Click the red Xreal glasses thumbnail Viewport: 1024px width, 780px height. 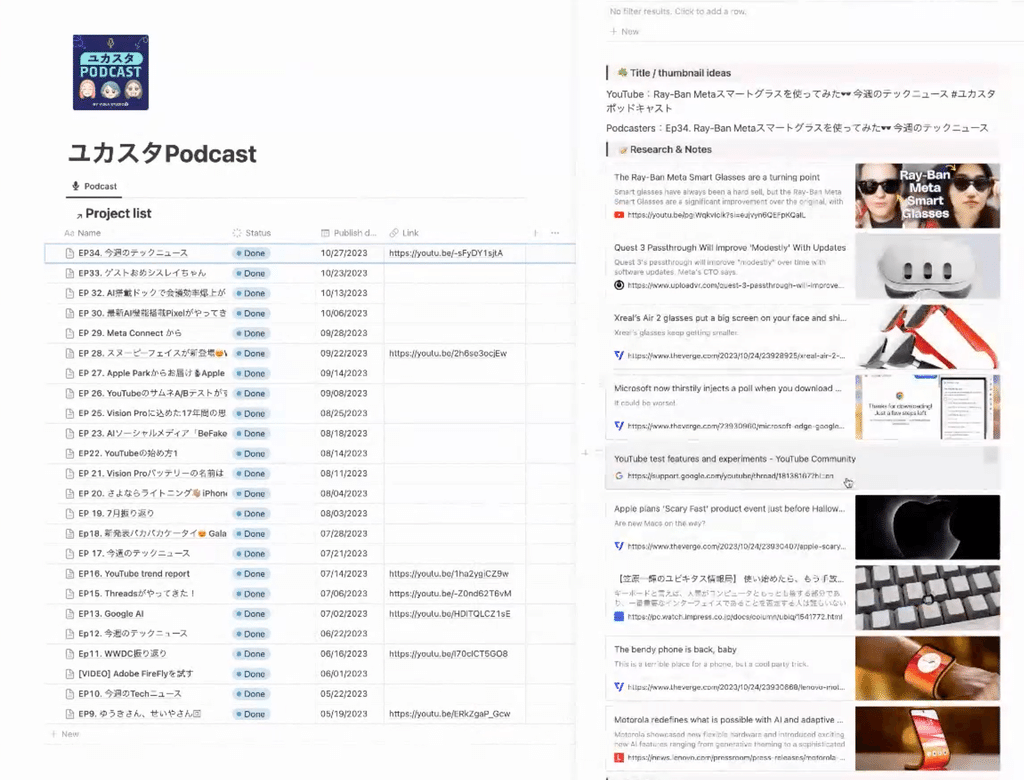pos(927,336)
